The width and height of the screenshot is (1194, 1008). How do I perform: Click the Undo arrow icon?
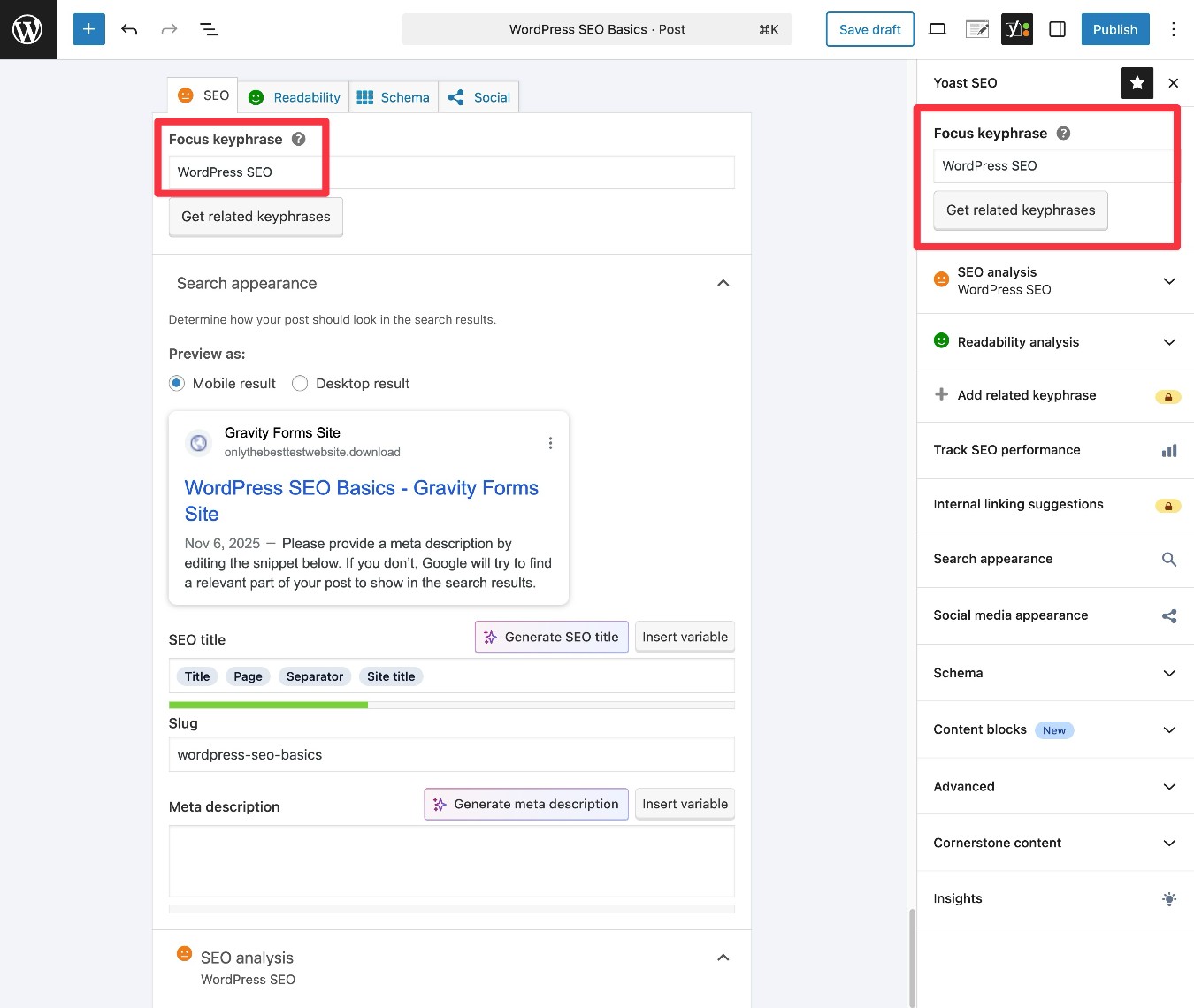point(129,29)
